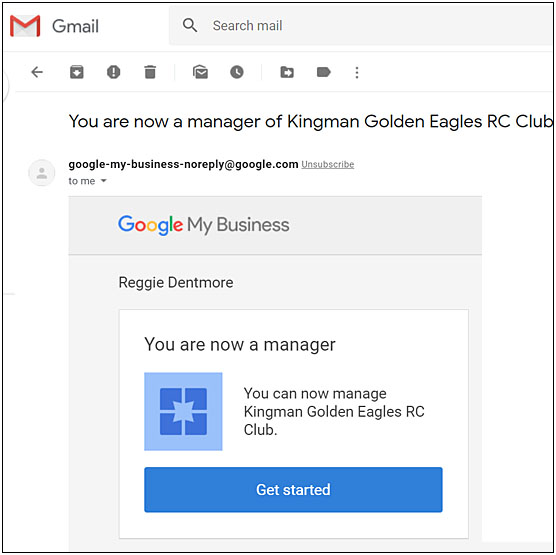Viewport: 556px width, 555px height.
Task: Go back to inbox with back arrow
Action: 37,72
